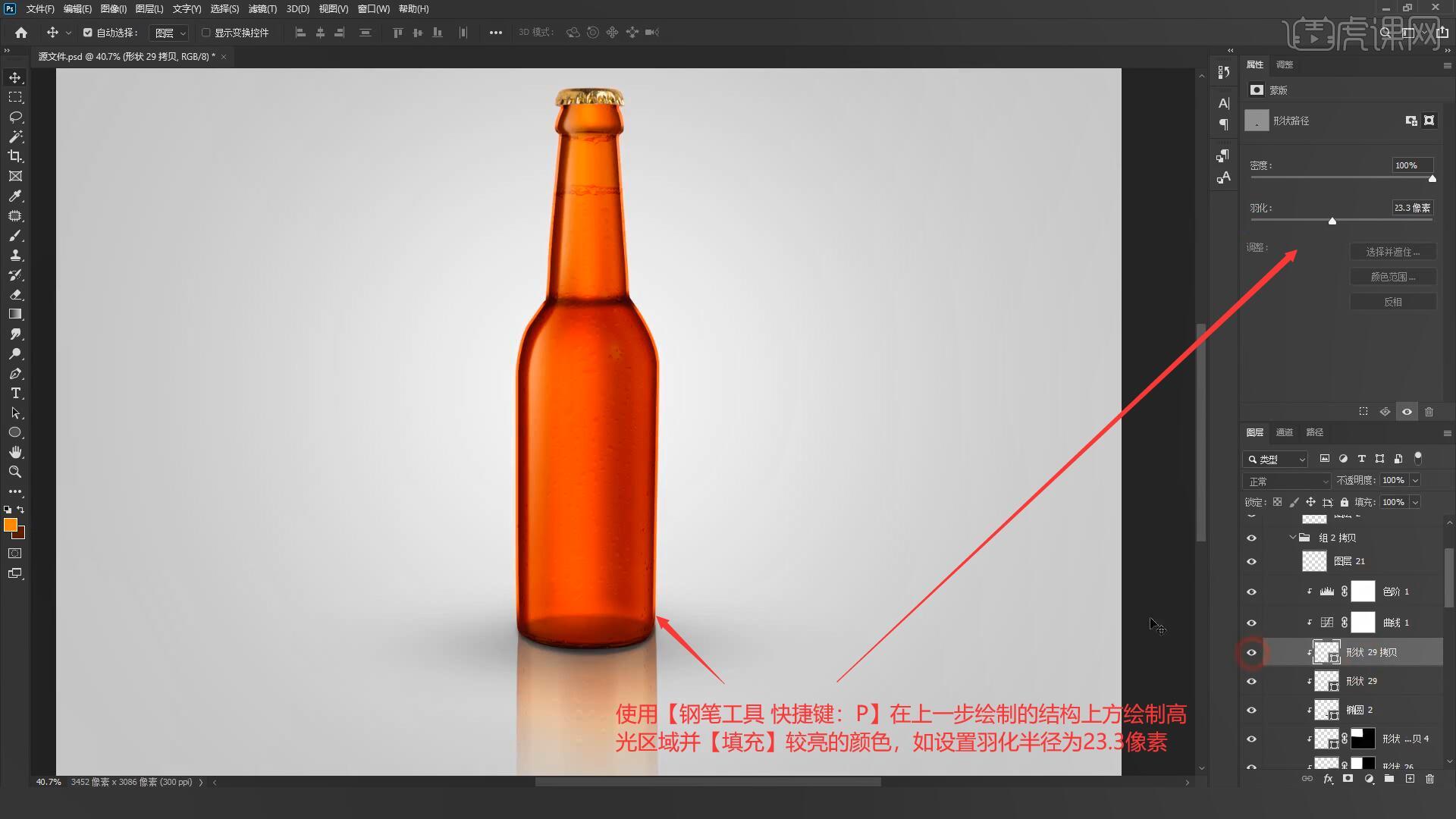
Task: Open the 滤镜(T) menu
Action: (x=262, y=9)
